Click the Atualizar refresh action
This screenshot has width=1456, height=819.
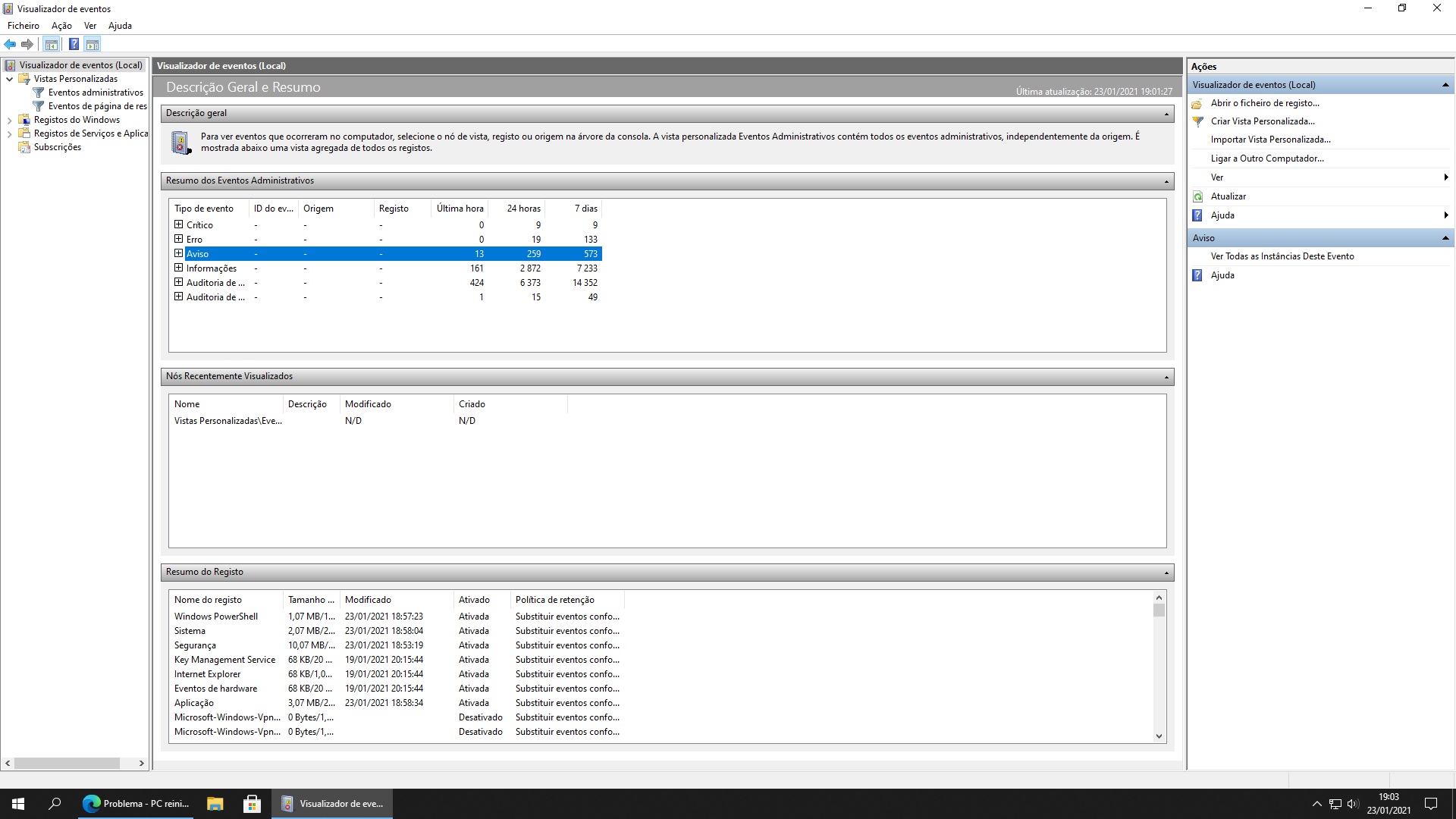pyautogui.click(x=1228, y=196)
